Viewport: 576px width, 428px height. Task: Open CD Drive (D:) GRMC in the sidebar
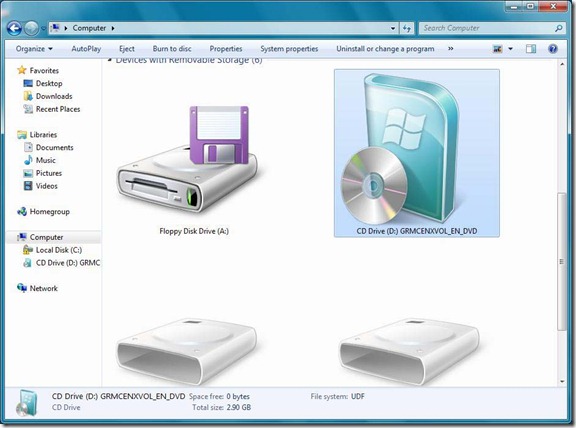point(68,263)
